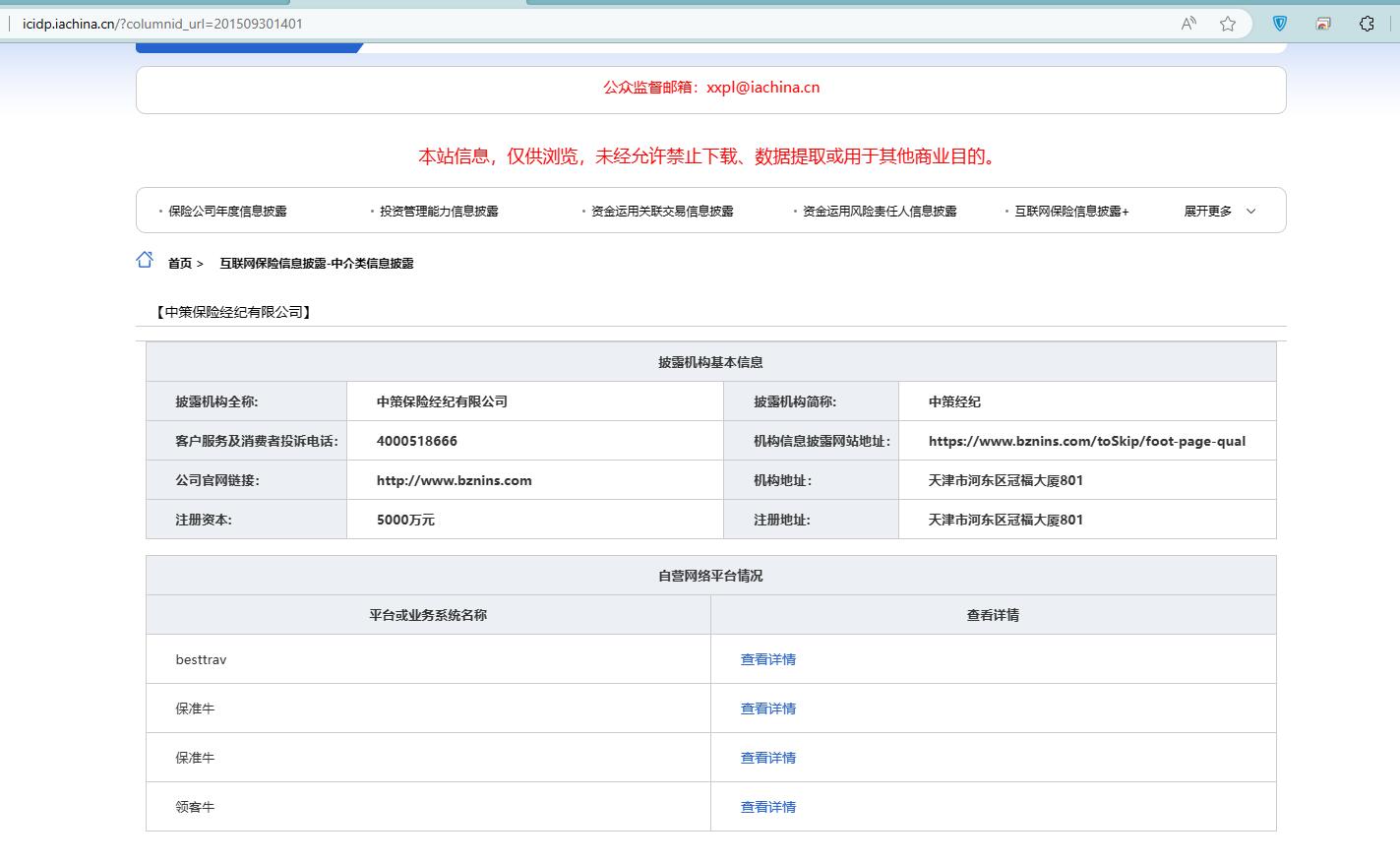Click the 机构信息披露网站地址: label

point(822,441)
